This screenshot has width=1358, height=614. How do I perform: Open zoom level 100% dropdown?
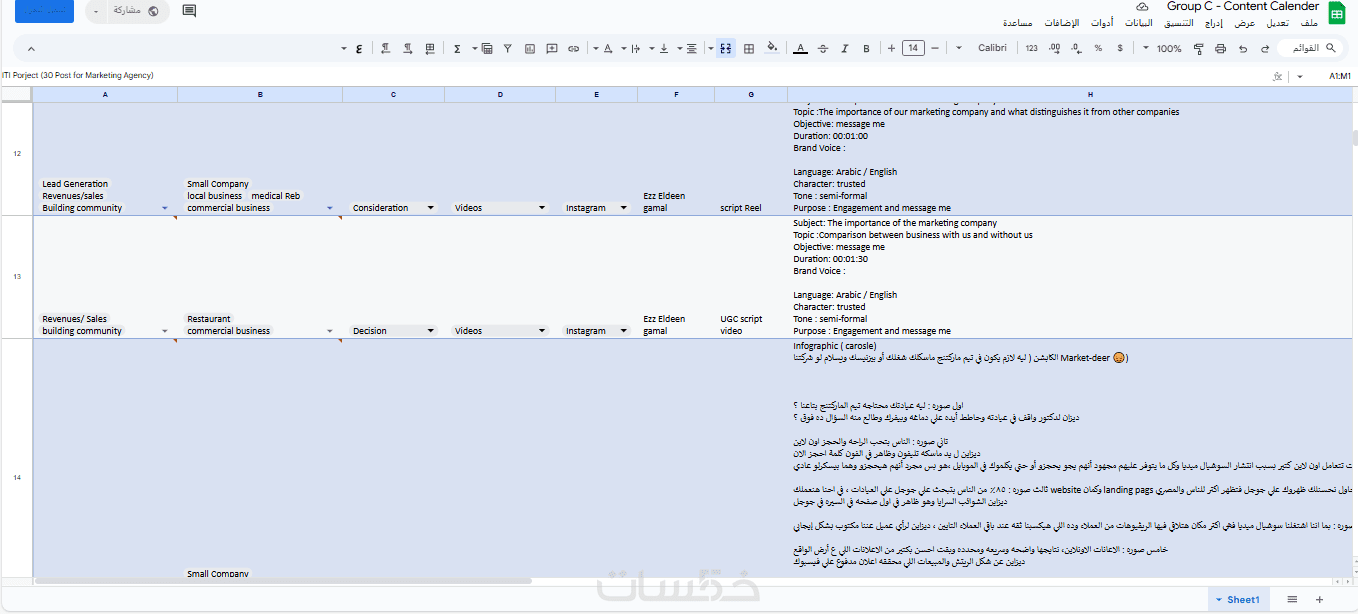(1163, 48)
